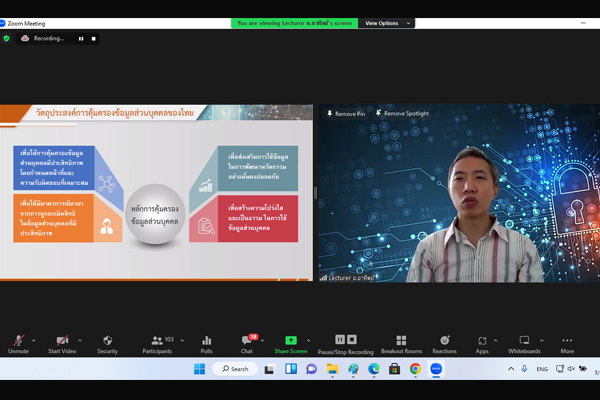This screenshot has width=600, height=400.
Task: Open Whiteboards
Action: coord(524,344)
